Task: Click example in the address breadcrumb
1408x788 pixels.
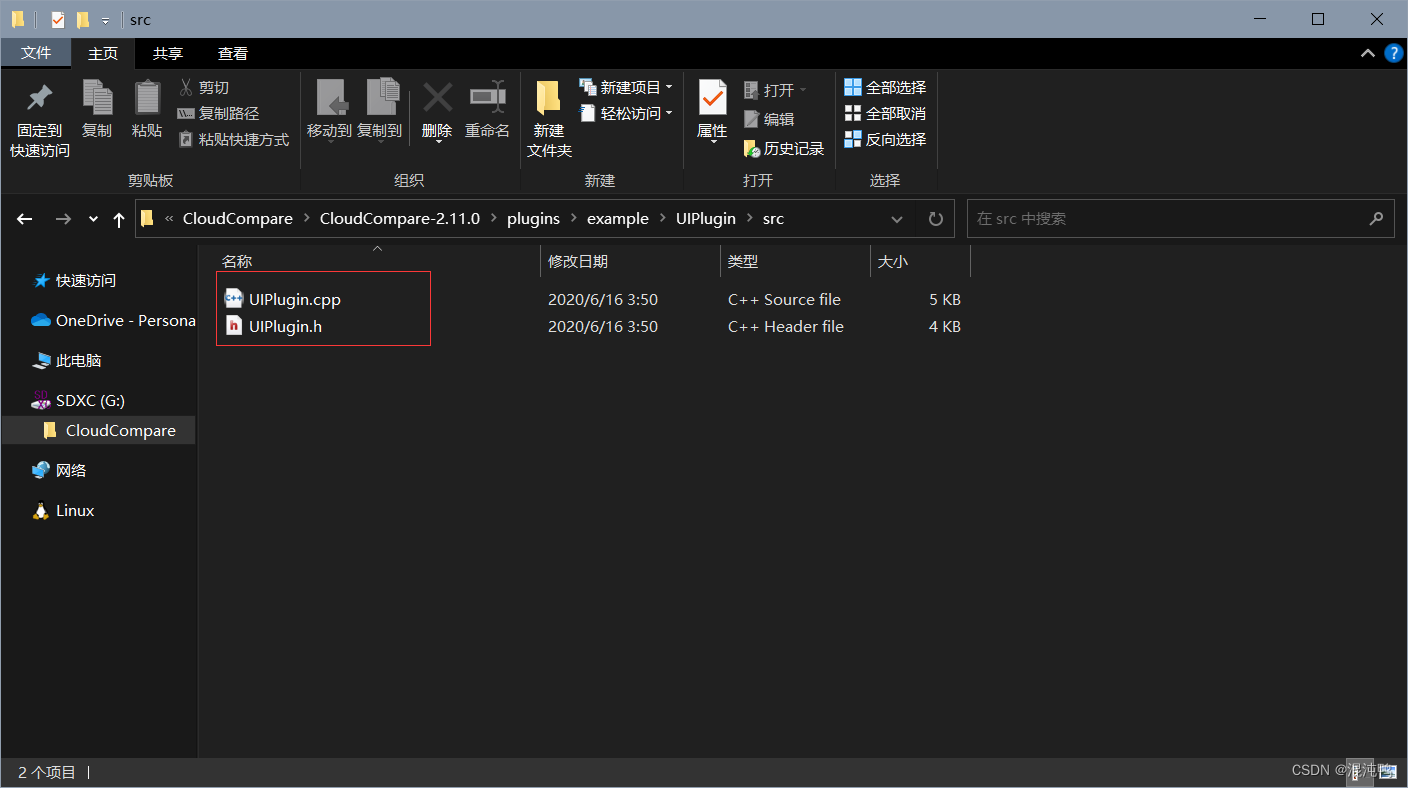Action: click(618, 219)
